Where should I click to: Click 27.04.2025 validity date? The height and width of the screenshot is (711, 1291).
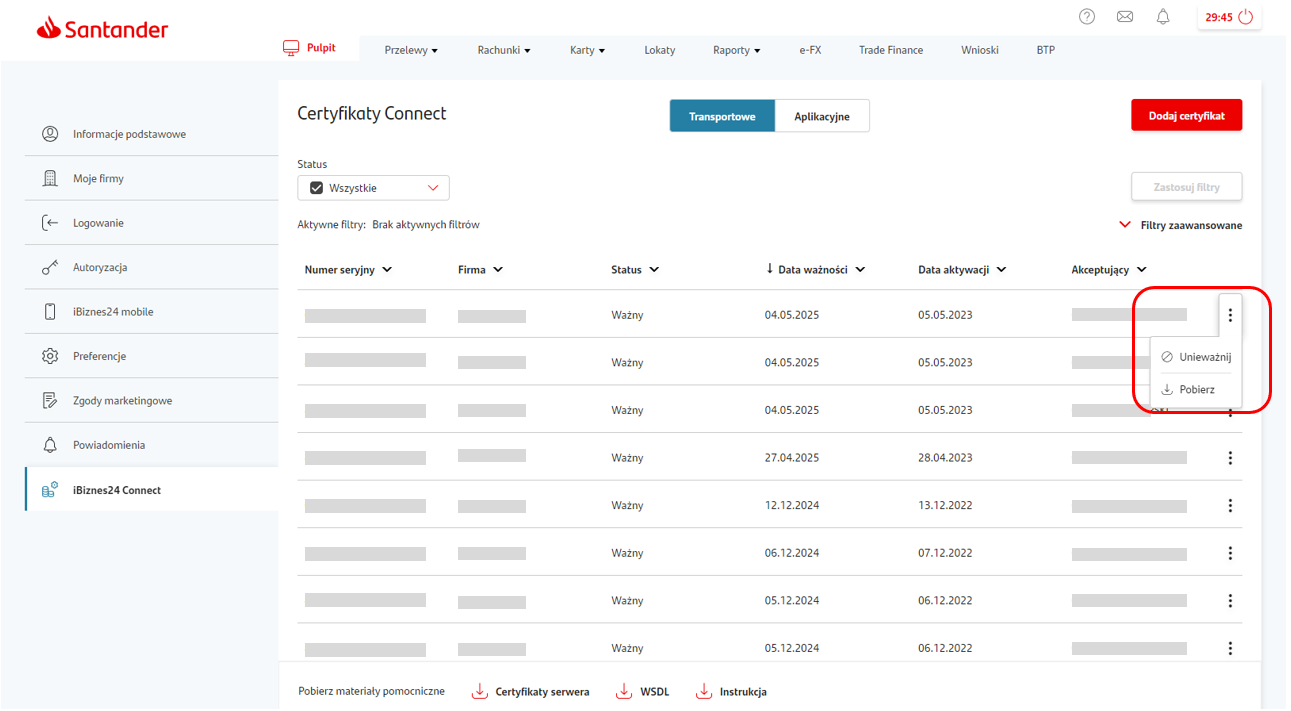pyautogui.click(x=792, y=458)
